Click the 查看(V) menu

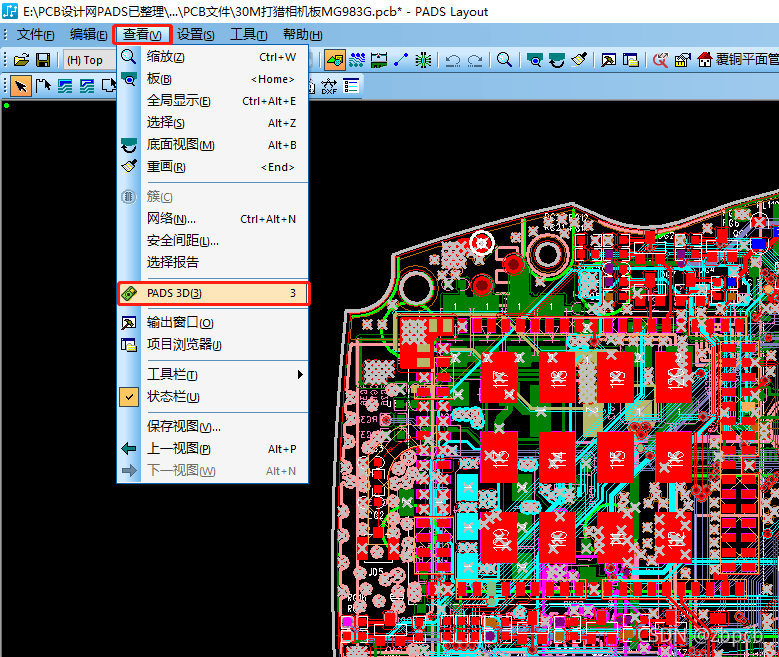pyautogui.click(x=142, y=35)
